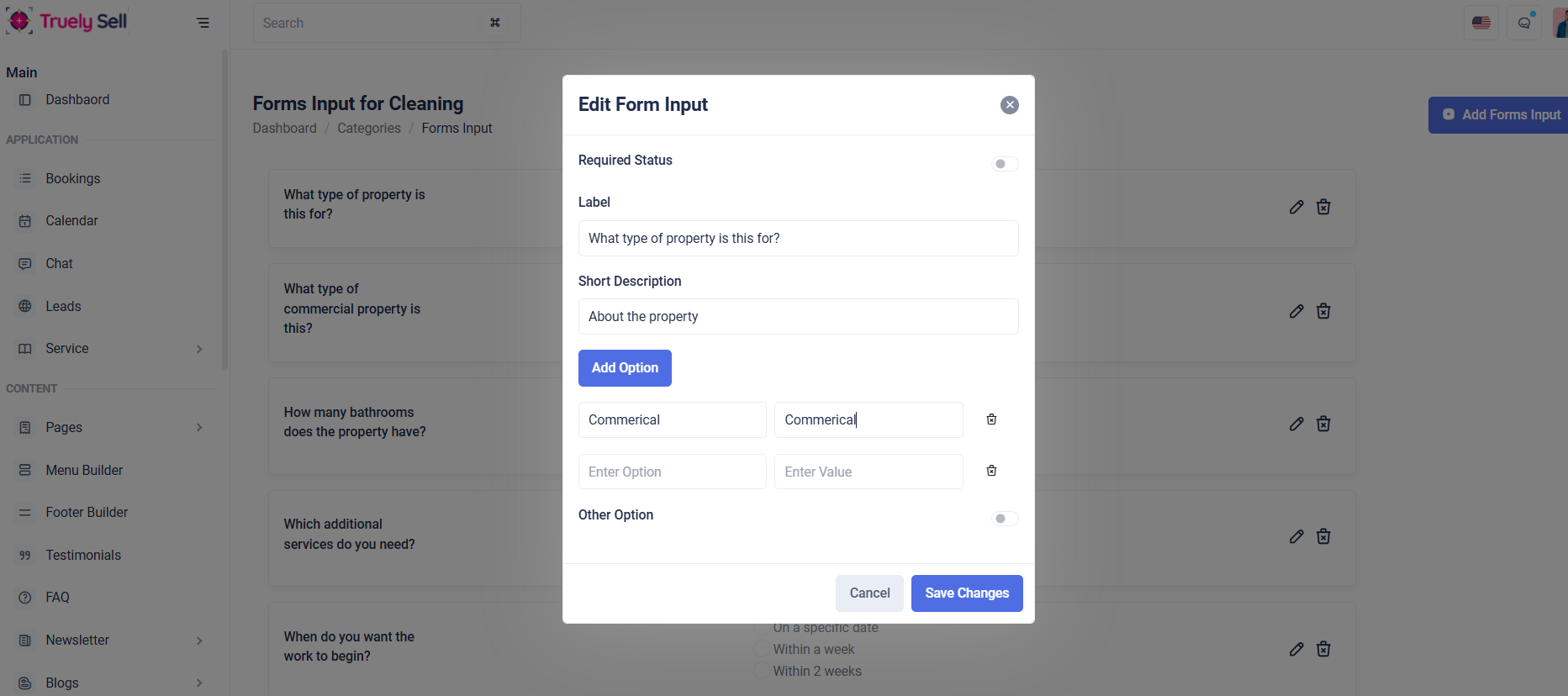Open the chat notifications icon
Screen dimensions: 1568x696
[1523, 23]
